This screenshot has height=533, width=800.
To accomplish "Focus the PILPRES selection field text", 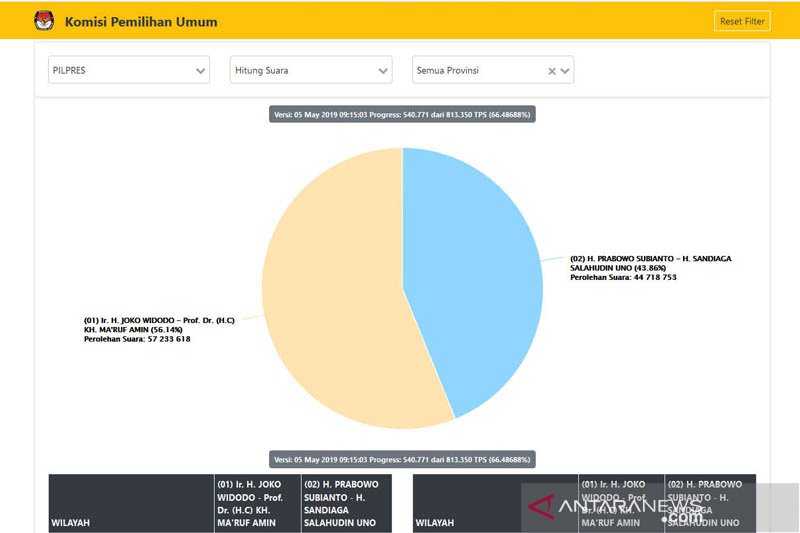I will 110,71.
